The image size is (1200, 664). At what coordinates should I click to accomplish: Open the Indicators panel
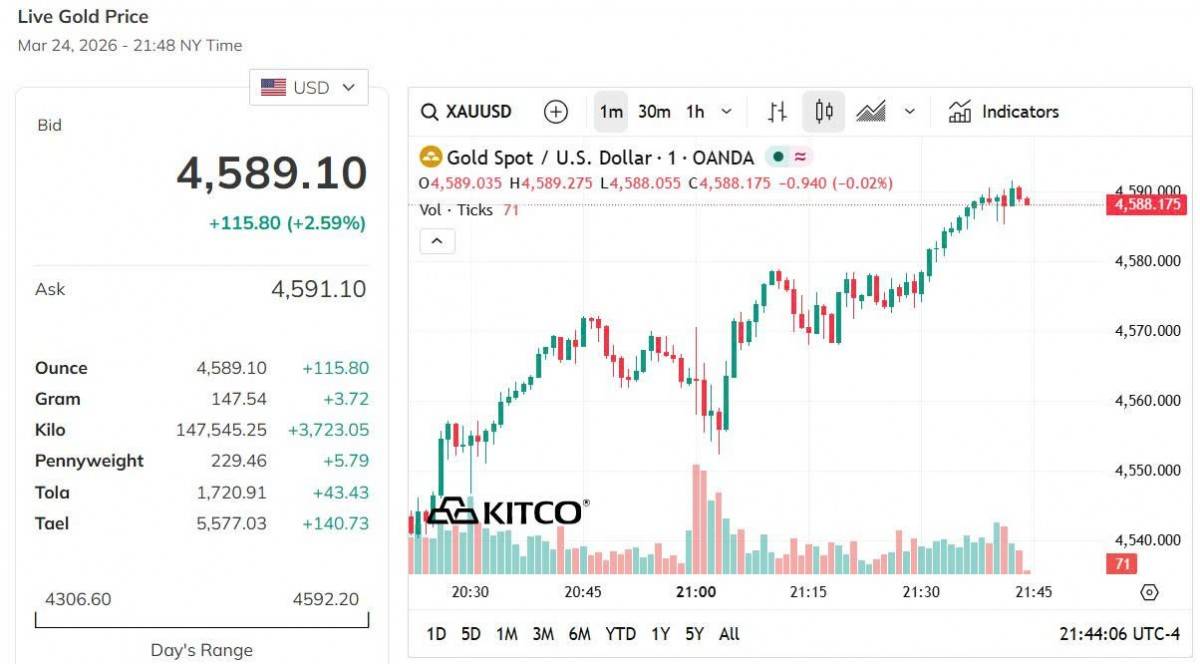click(x=1003, y=112)
